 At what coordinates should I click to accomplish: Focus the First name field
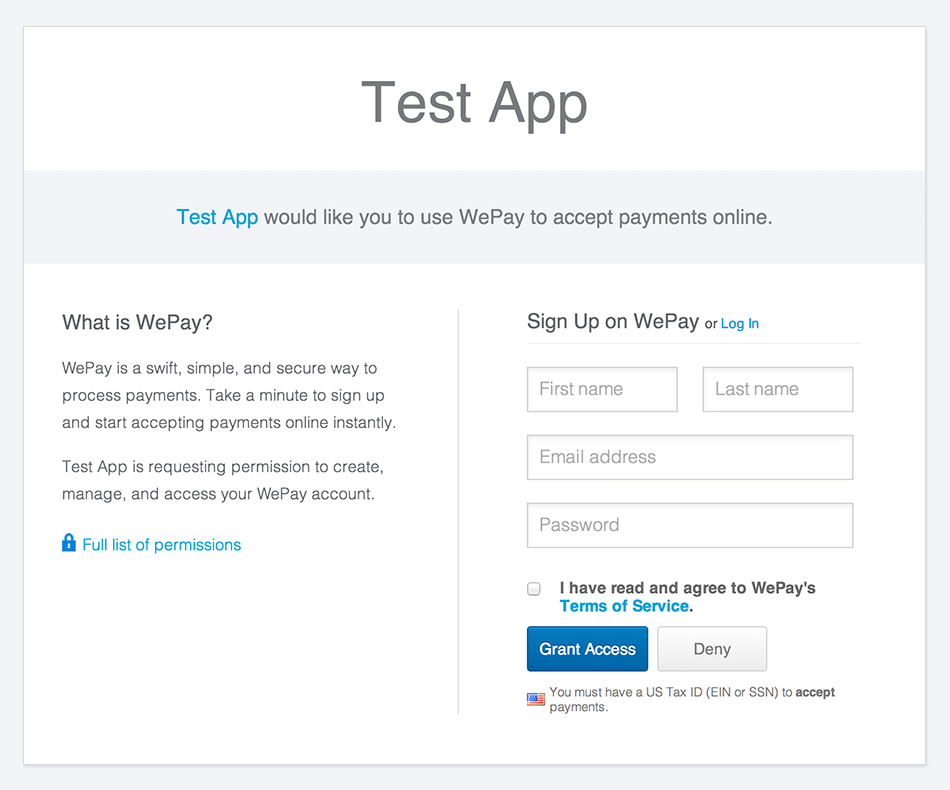pos(602,389)
